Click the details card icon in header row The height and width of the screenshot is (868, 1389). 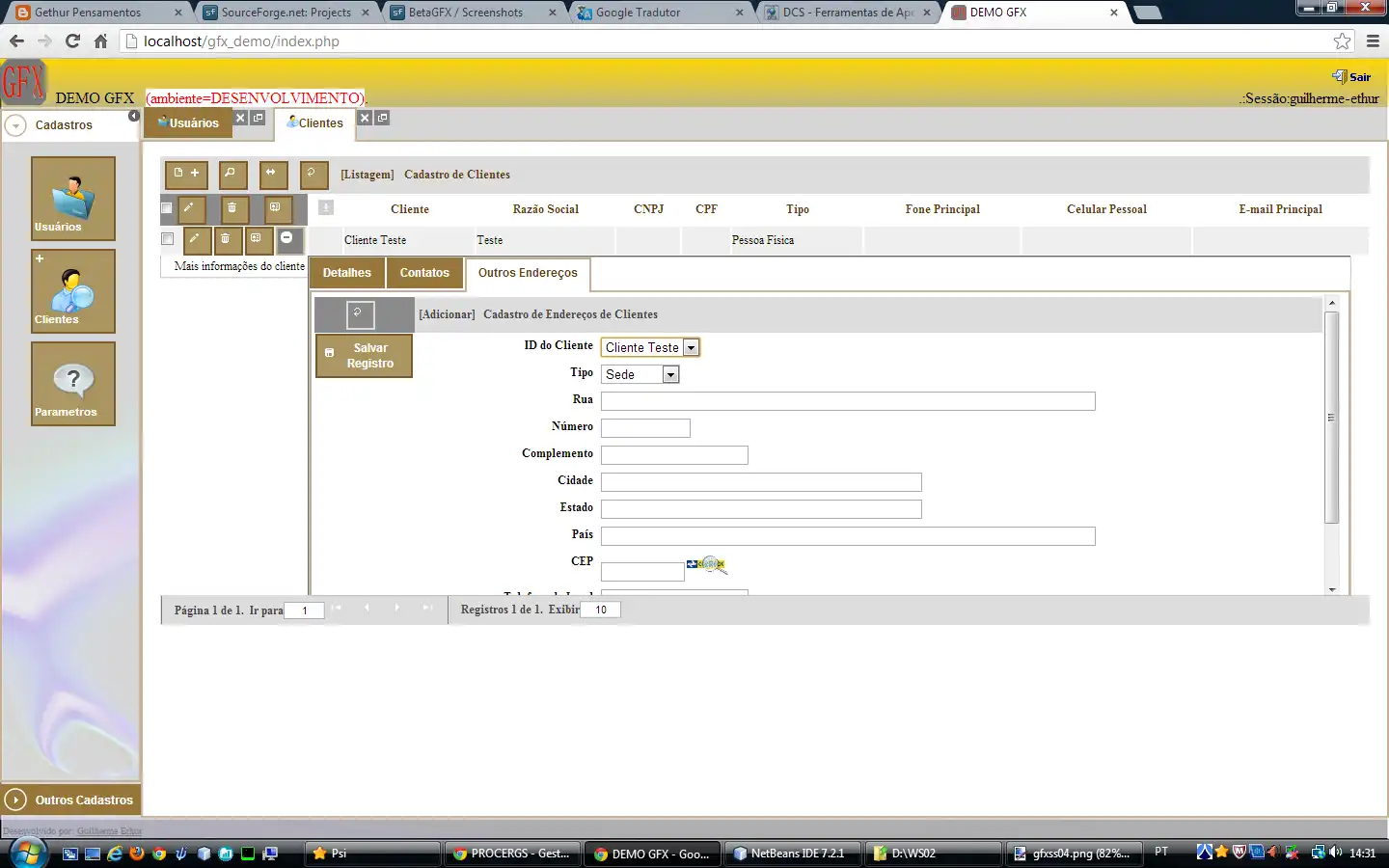(x=277, y=209)
